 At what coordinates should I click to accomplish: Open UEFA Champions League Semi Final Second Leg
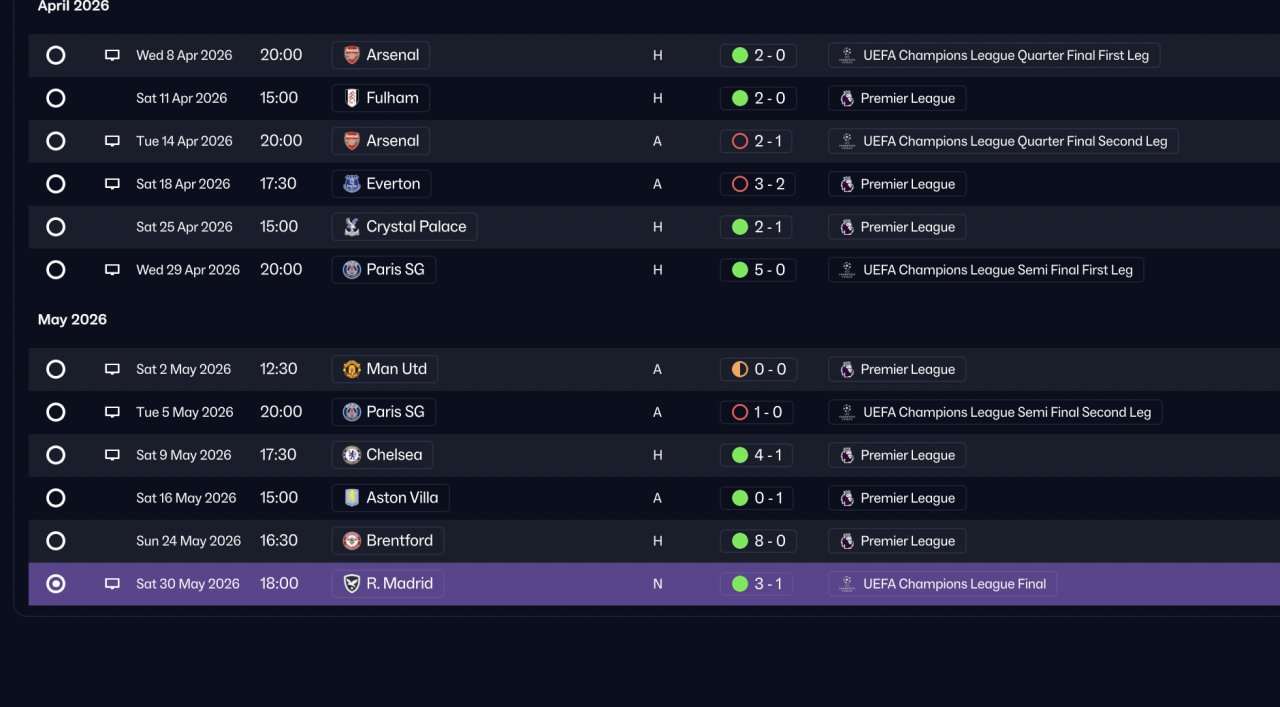995,412
